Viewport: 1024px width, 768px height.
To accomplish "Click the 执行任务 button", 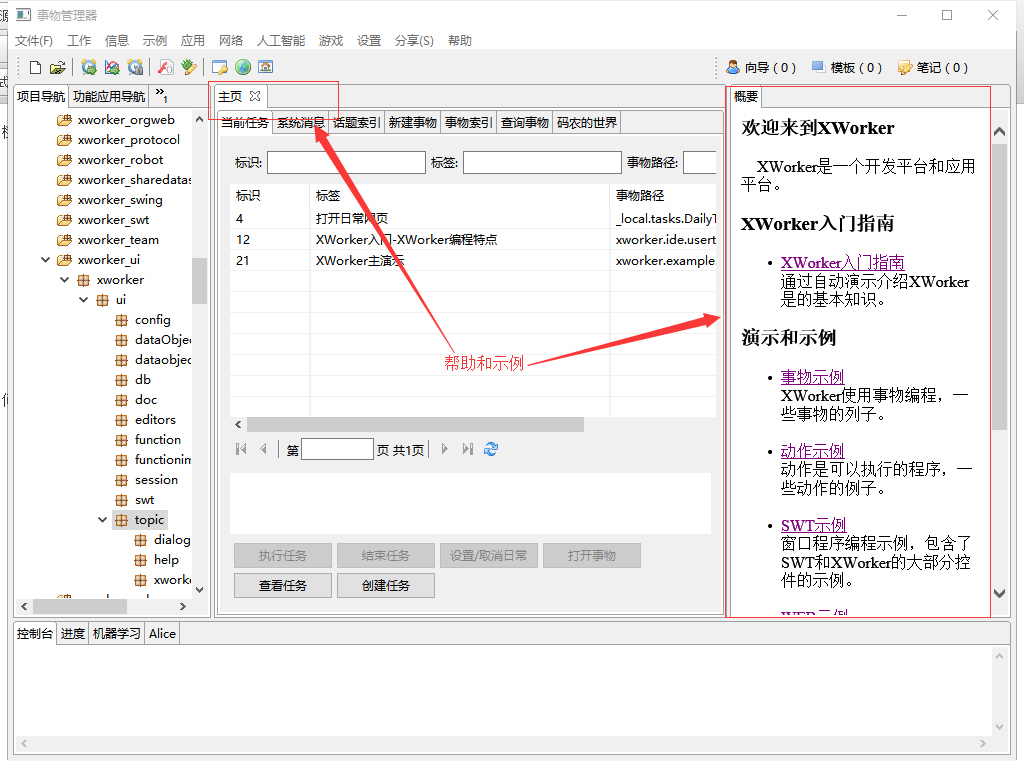I will pyautogui.click(x=283, y=556).
